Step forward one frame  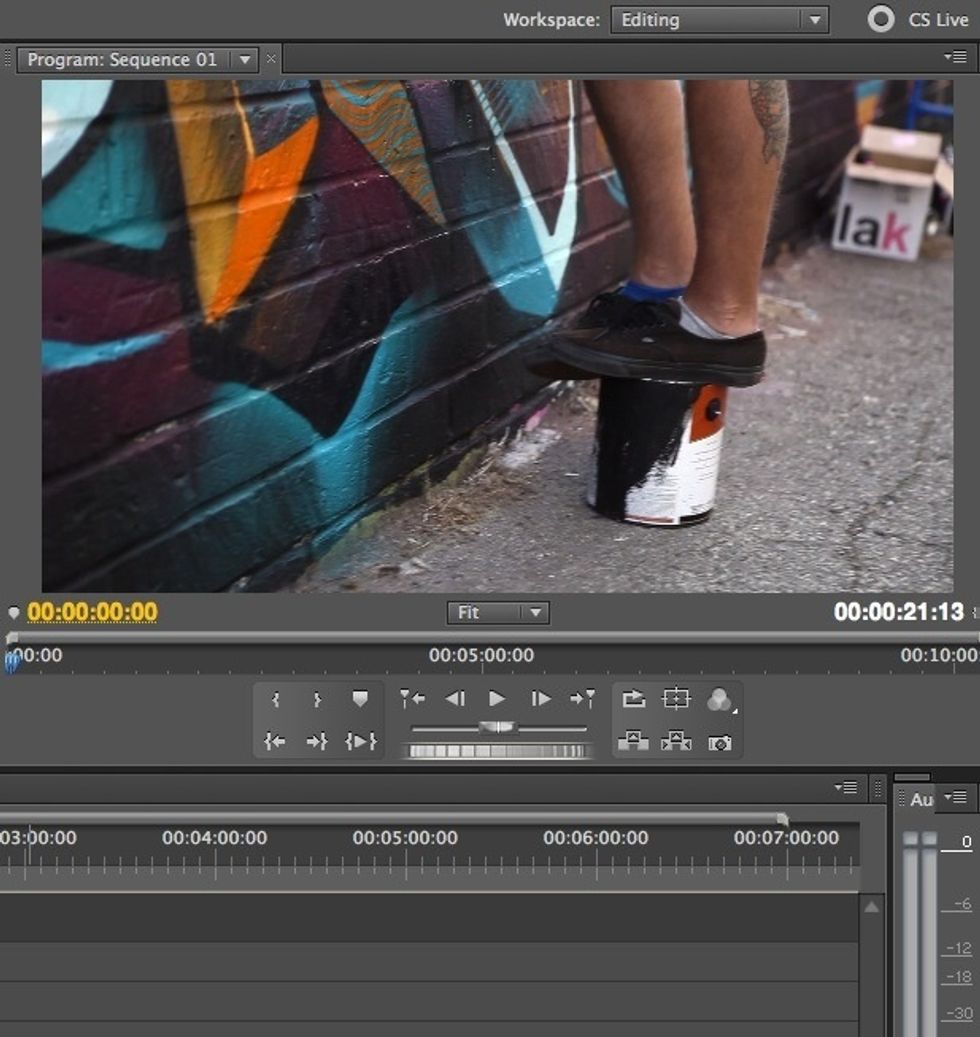[541, 697]
